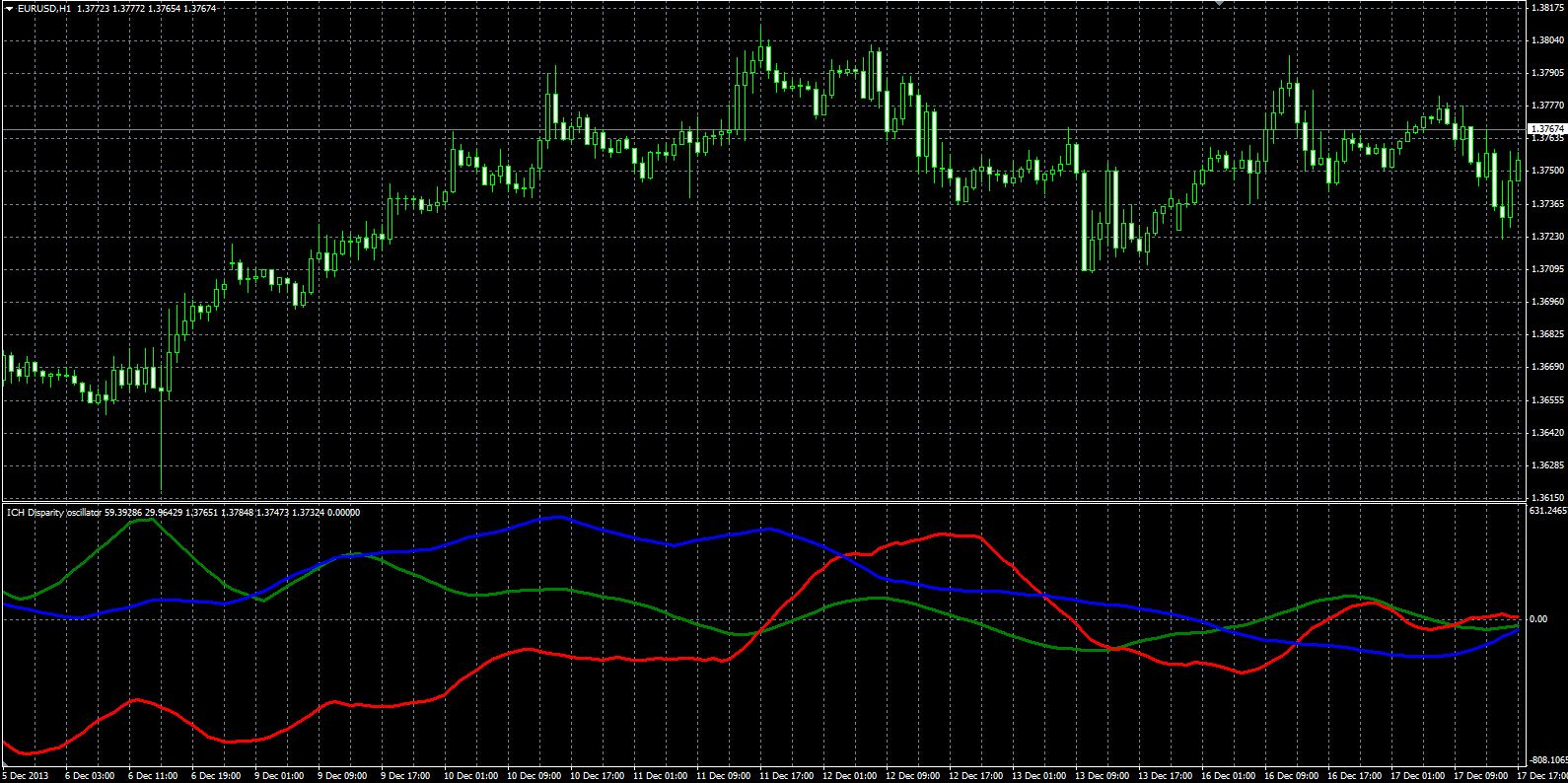Image resolution: width=1568 pixels, height=783 pixels.
Task: Click price label 1.37230 on the price scale
Action: [1547, 237]
